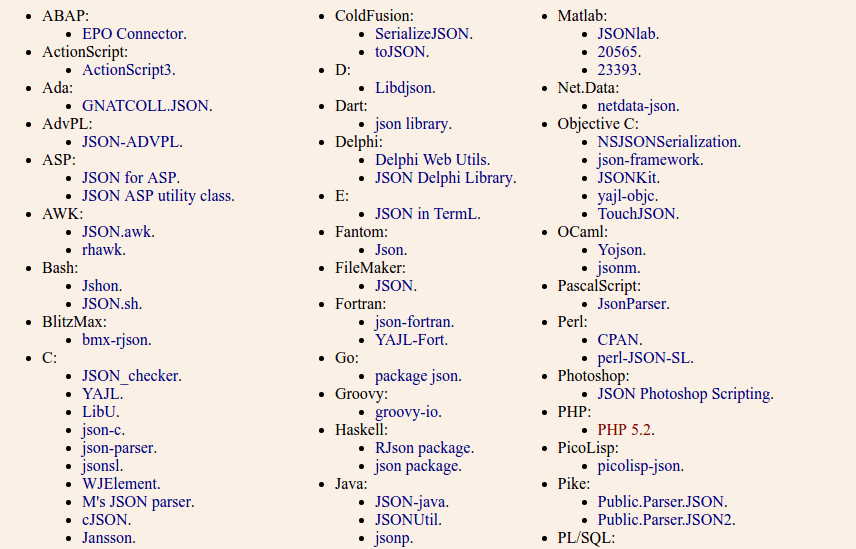Open jsonp link under Java
Image resolution: width=856 pixels, height=549 pixels.
click(x=393, y=538)
